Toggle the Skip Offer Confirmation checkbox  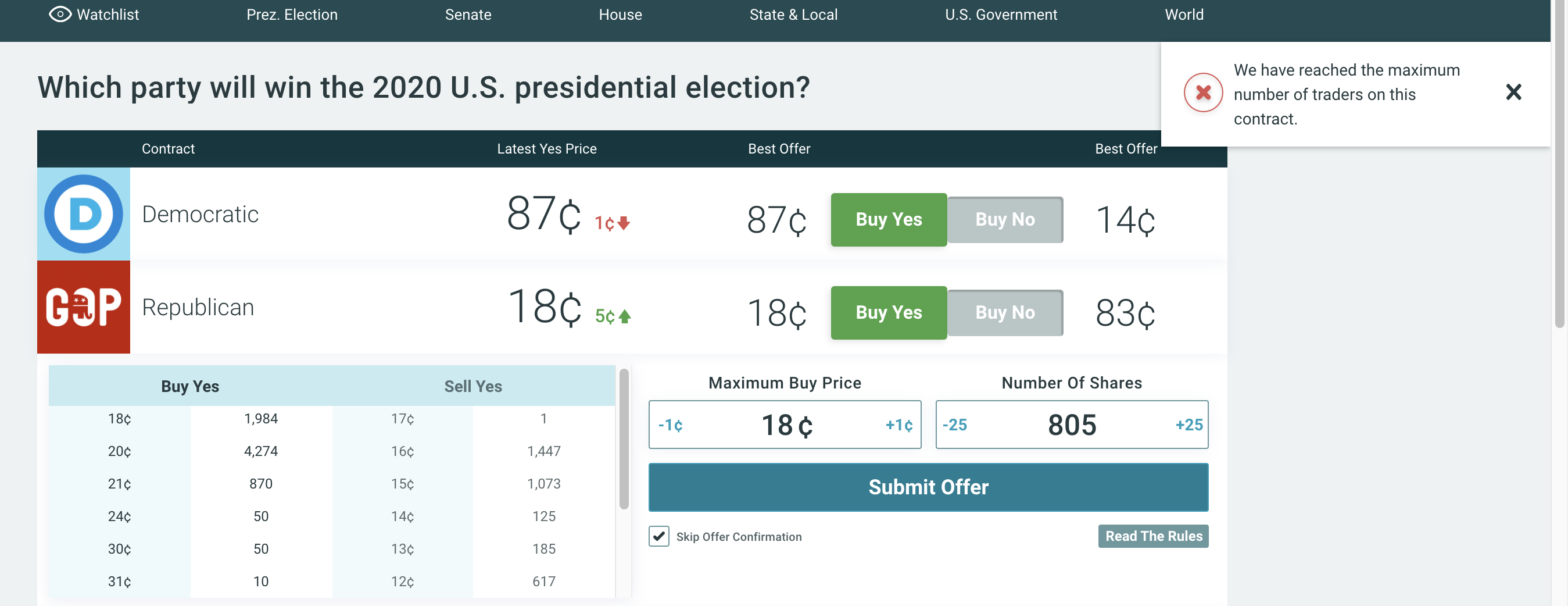(658, 536)
